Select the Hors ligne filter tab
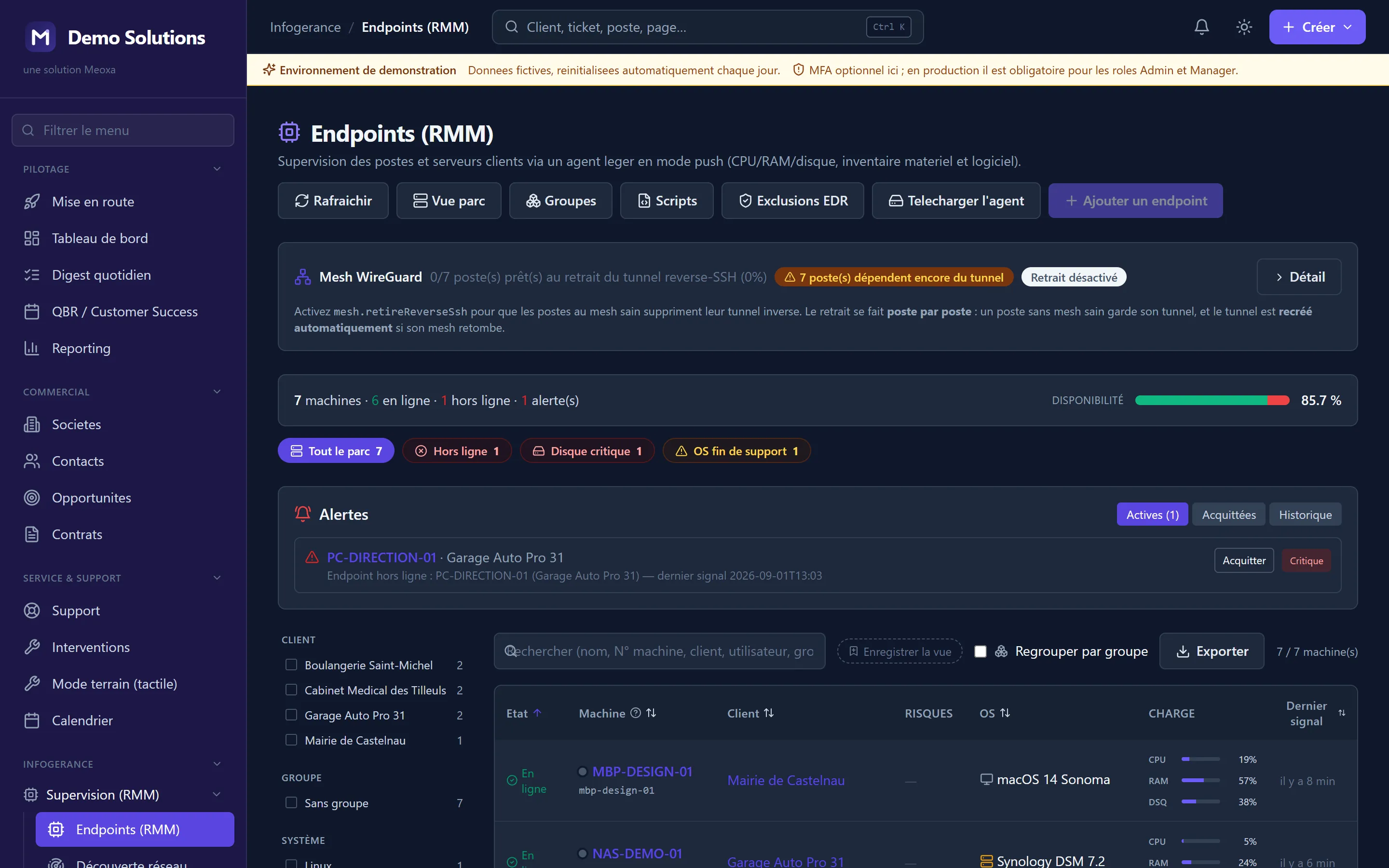1389x868 pixels. click(457, 451)
